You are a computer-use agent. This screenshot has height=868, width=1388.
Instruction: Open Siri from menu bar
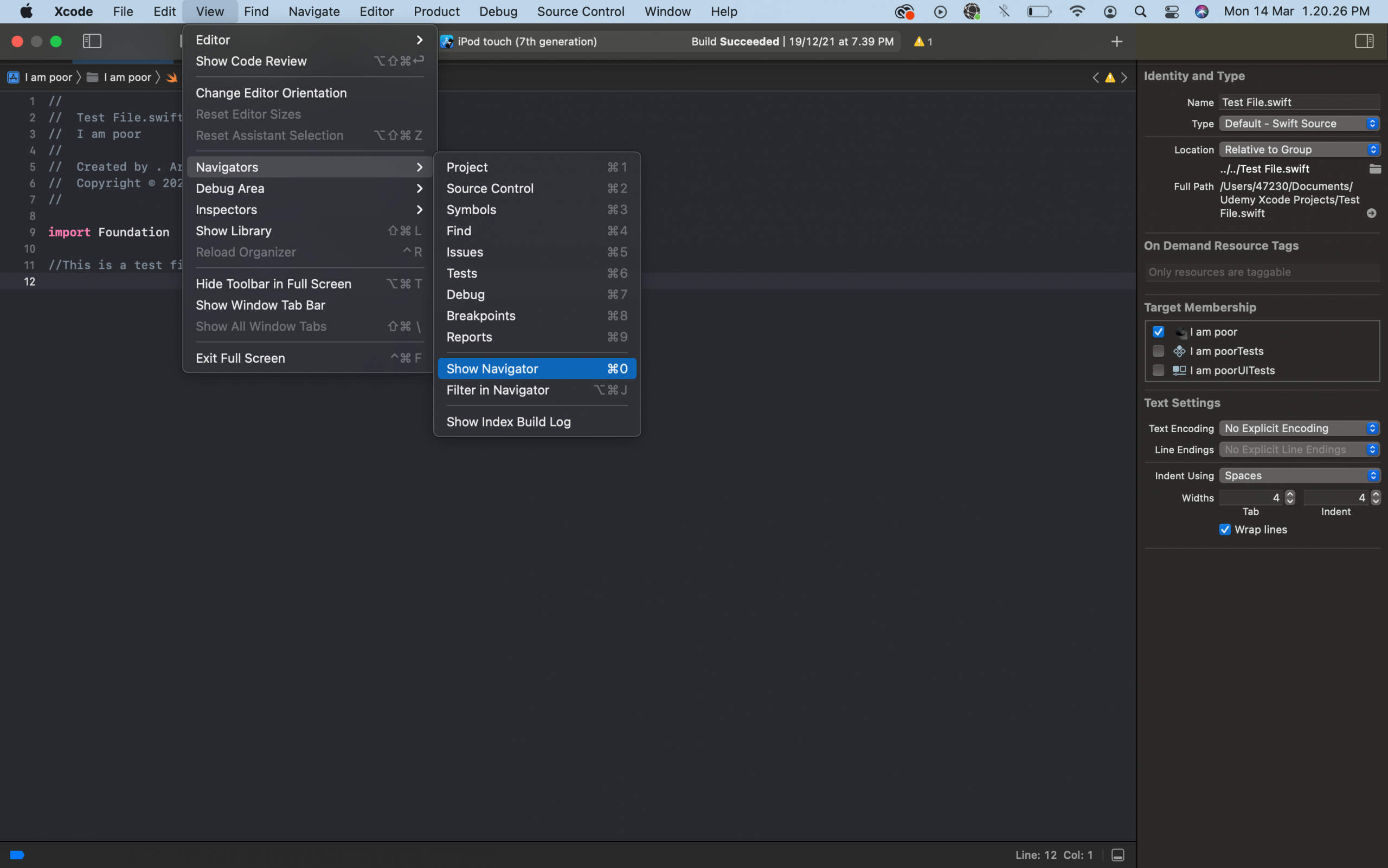pos(1201,11)
